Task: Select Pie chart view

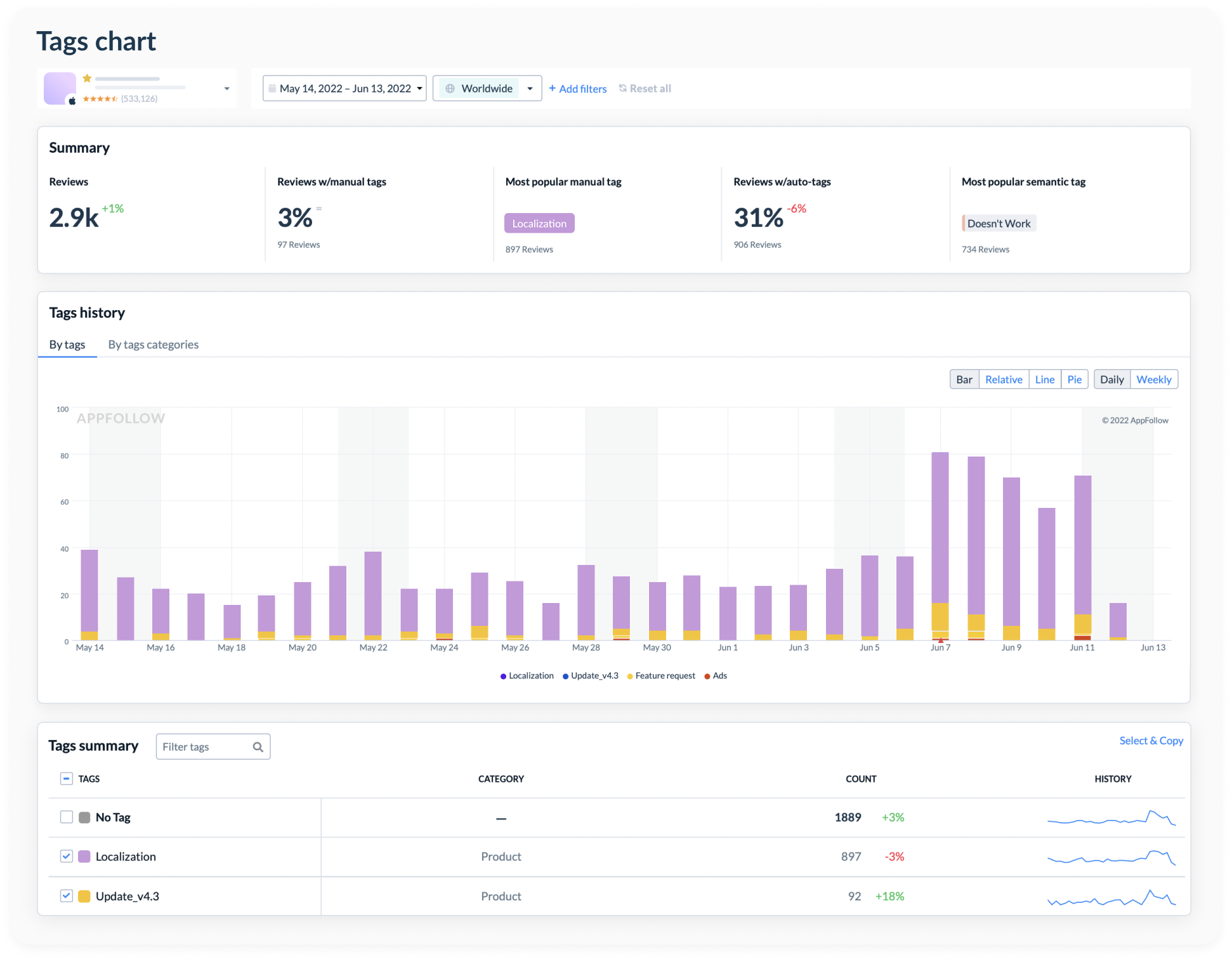Action: pos(1074,379)
